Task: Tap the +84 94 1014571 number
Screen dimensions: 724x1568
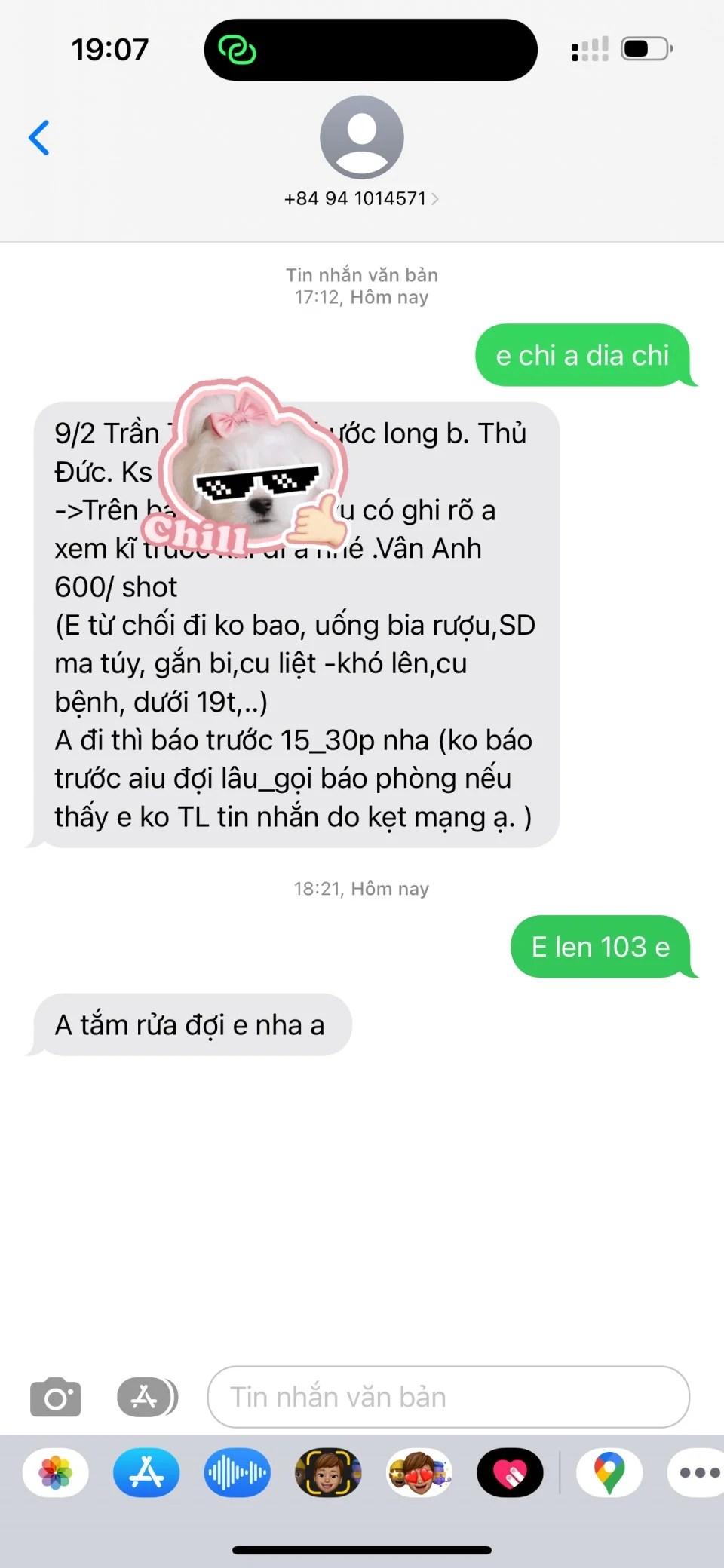Action: point(355,199)
